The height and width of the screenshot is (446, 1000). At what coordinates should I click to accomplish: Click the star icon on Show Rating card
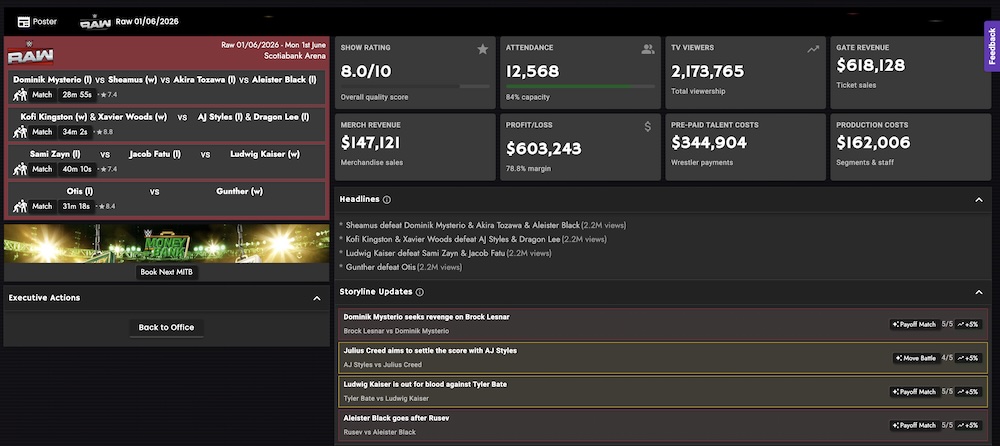click(483, 48)
